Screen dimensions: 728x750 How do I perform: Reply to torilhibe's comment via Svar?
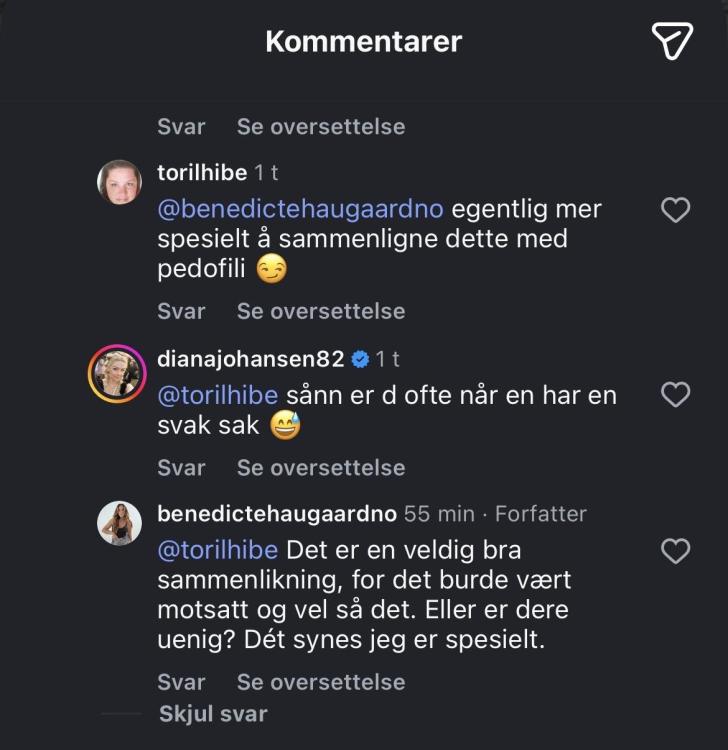click(181, 311)
